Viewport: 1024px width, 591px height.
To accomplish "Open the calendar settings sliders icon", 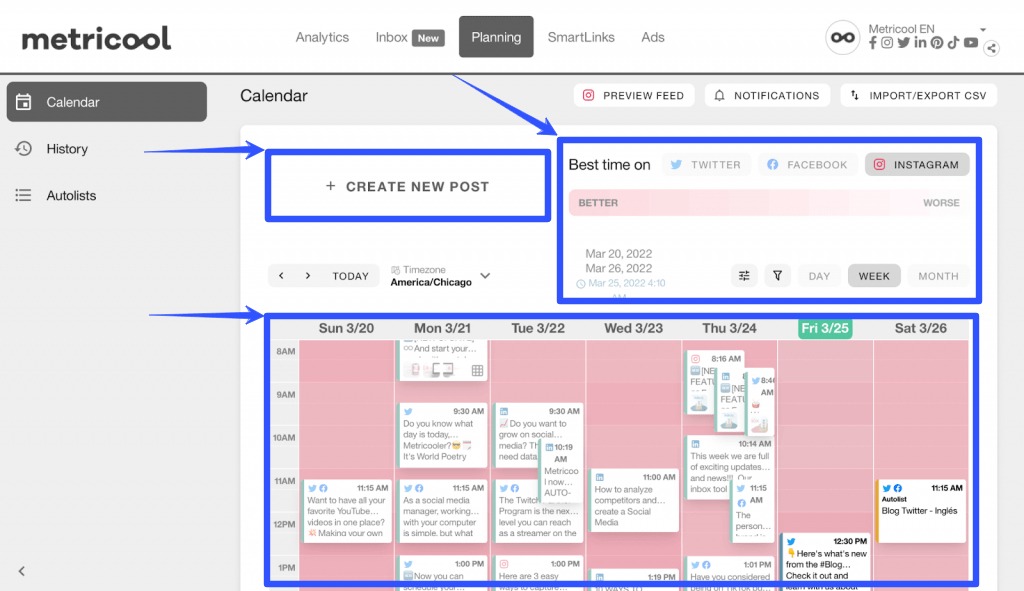I will click(744, 276).
